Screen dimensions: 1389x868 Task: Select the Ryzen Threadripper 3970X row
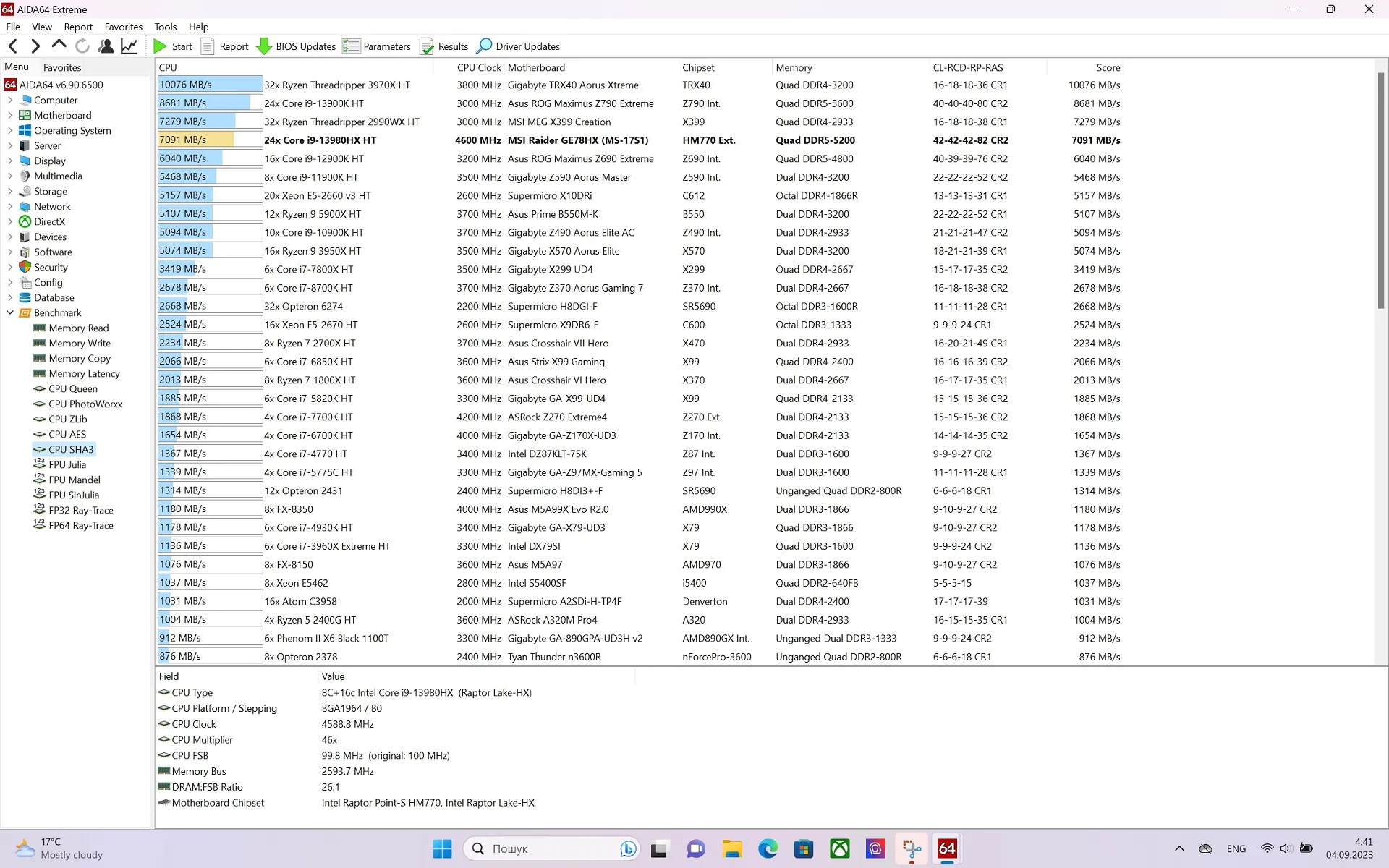(640, 85)
